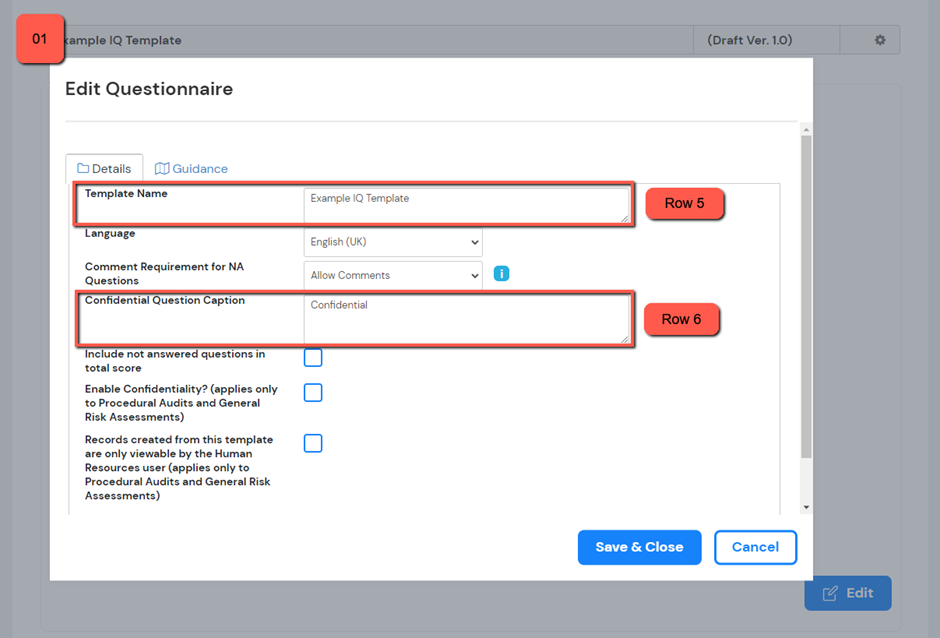Click the red Row 6 callout label
Viewport: 940px width, 638px height.
coord(681,319)
